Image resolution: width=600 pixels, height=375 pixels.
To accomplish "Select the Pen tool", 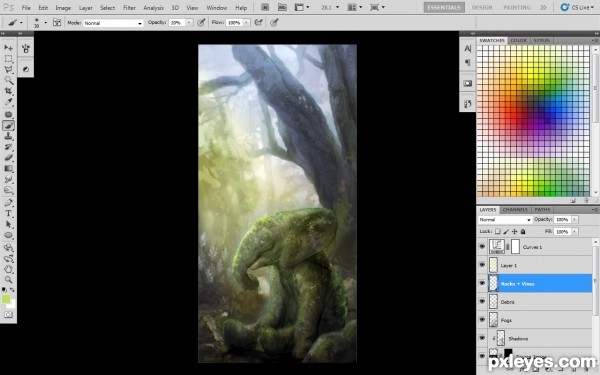I will click(x=8, y=202).
